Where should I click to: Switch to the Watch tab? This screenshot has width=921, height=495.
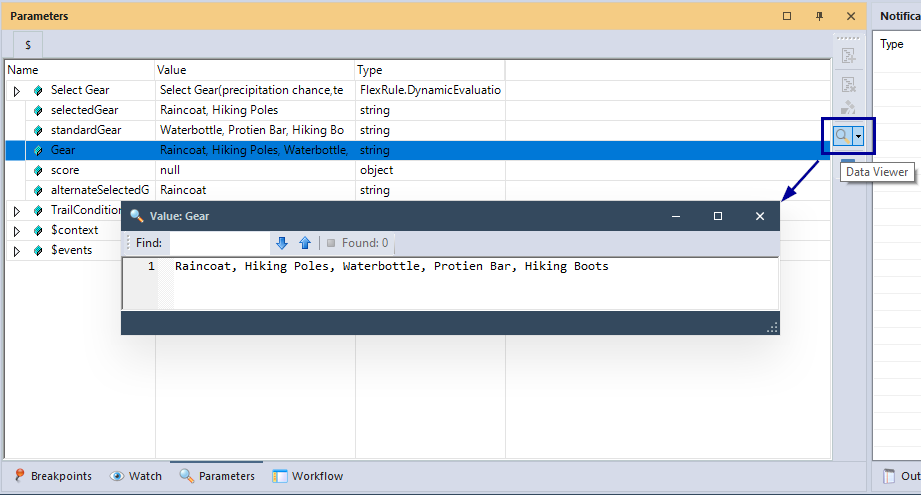(x=136, y=476)
